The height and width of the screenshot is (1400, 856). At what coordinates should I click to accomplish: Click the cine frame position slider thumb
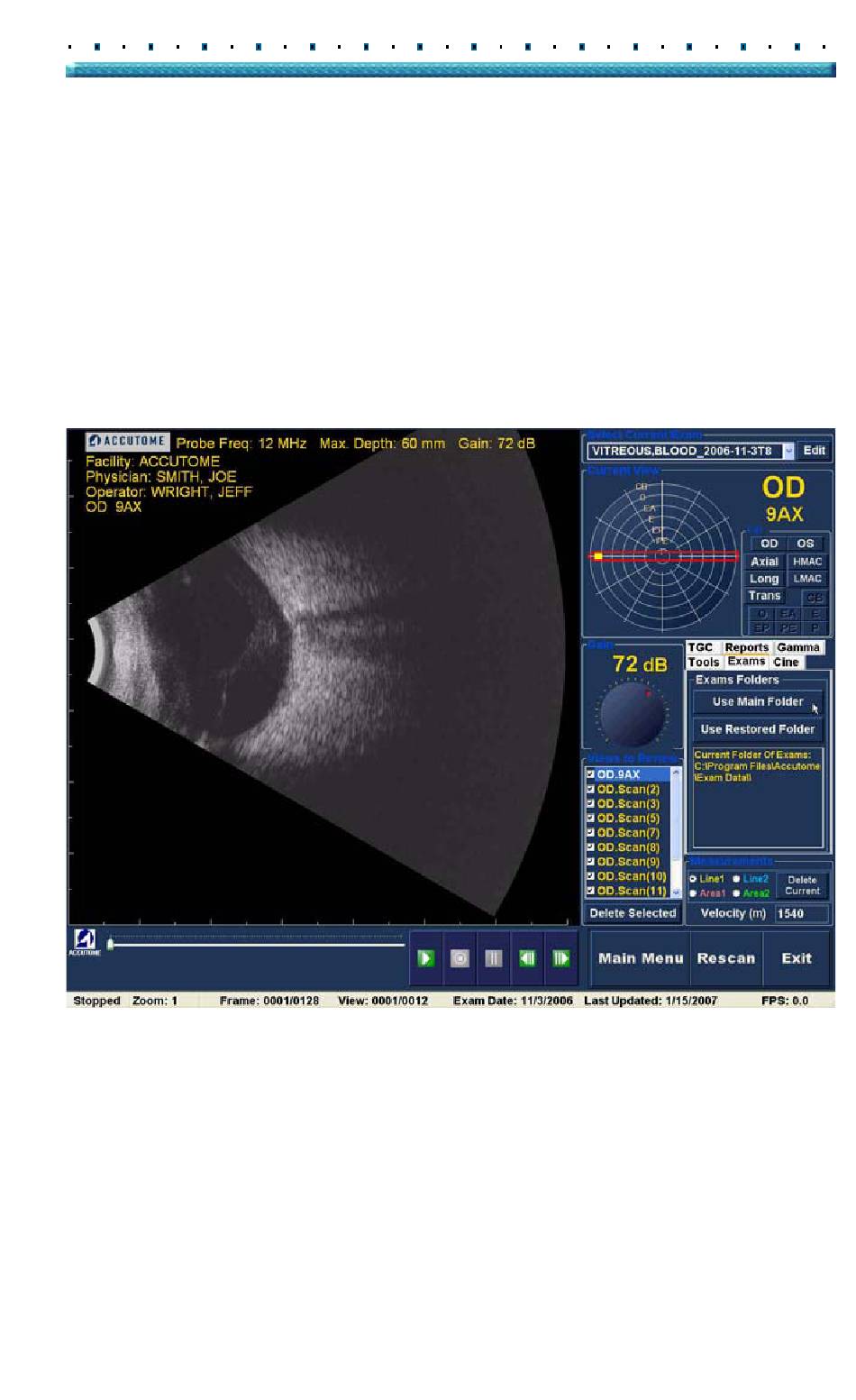tap(110, 944)
